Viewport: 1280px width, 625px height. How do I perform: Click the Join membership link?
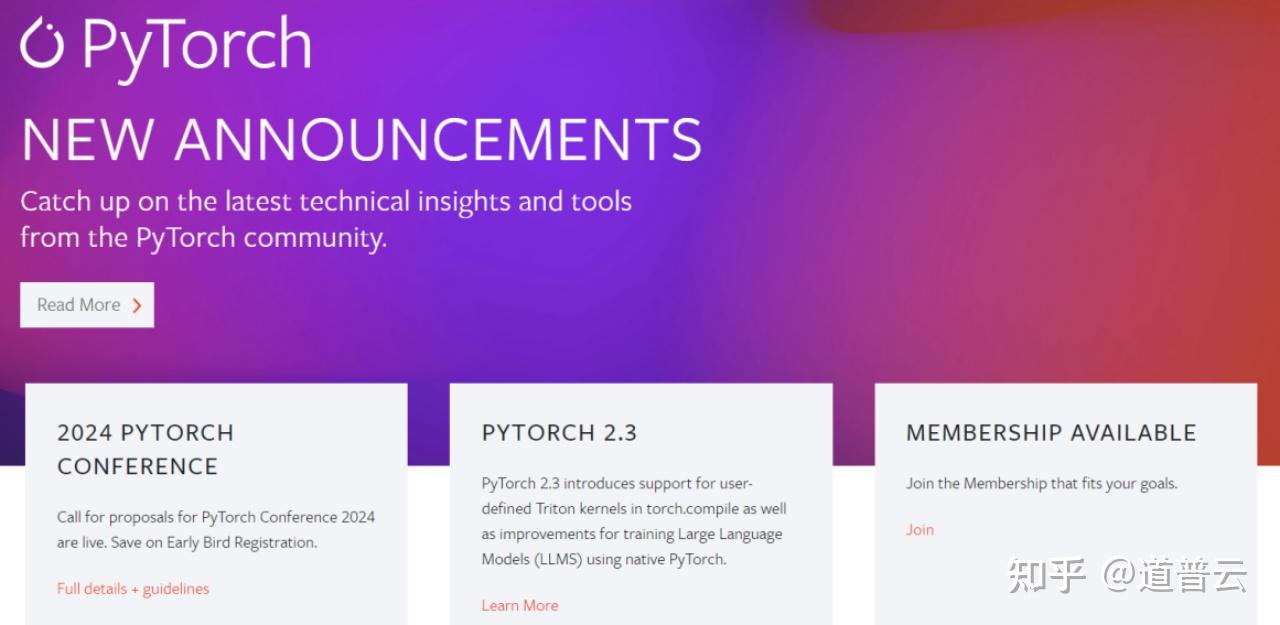pos(920,530)
